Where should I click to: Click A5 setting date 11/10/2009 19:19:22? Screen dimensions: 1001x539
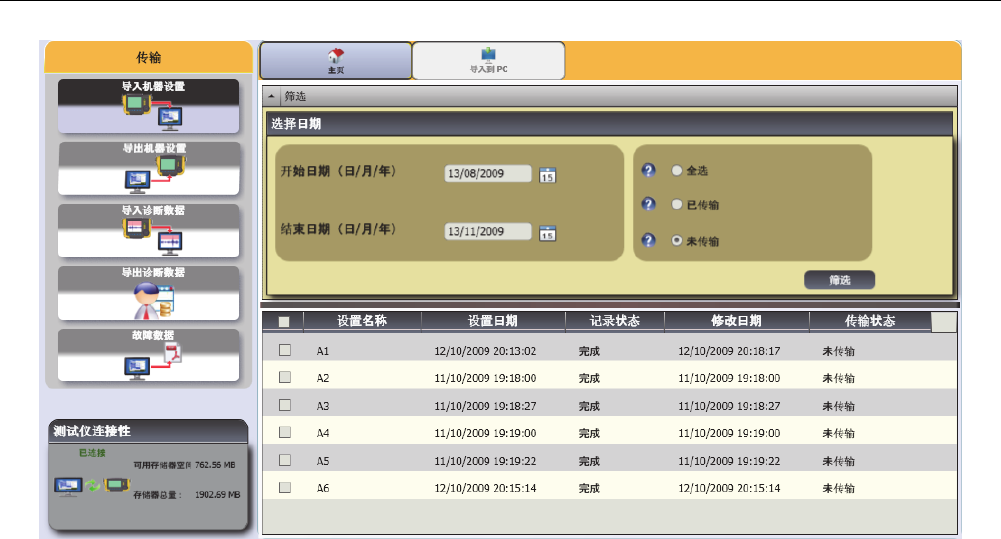(x=485, y=461)
